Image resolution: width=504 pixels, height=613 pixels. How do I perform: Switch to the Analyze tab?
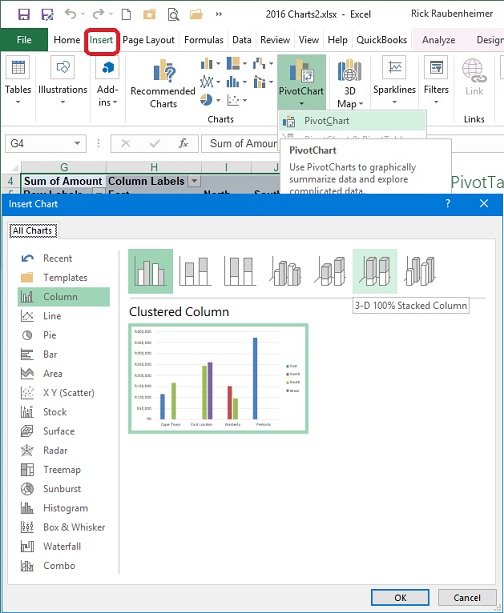[x=438, y=40]
